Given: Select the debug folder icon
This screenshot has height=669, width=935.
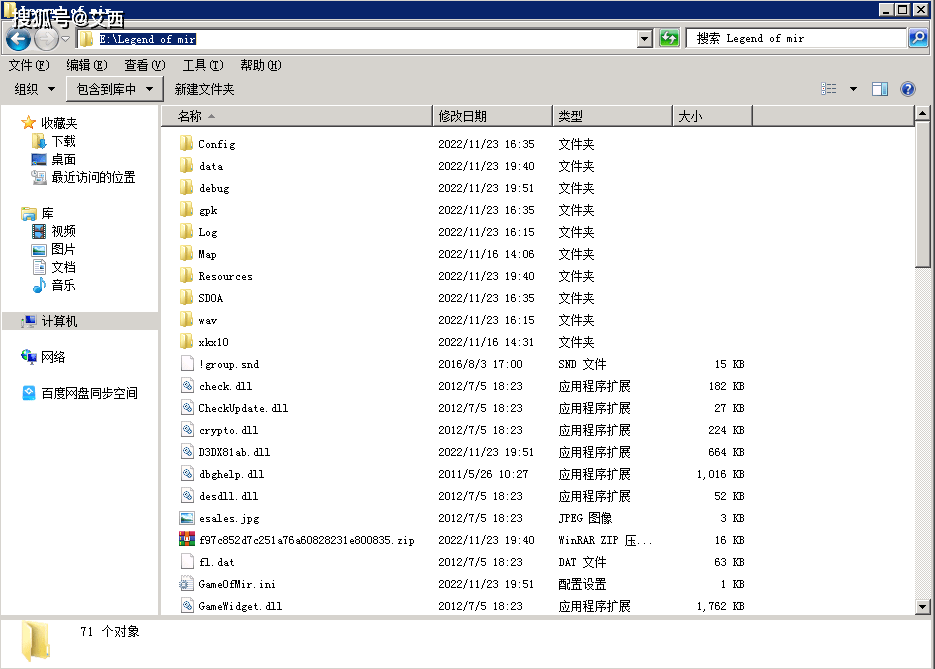Looking at the screenshot, I should click(x=186, y=188).
